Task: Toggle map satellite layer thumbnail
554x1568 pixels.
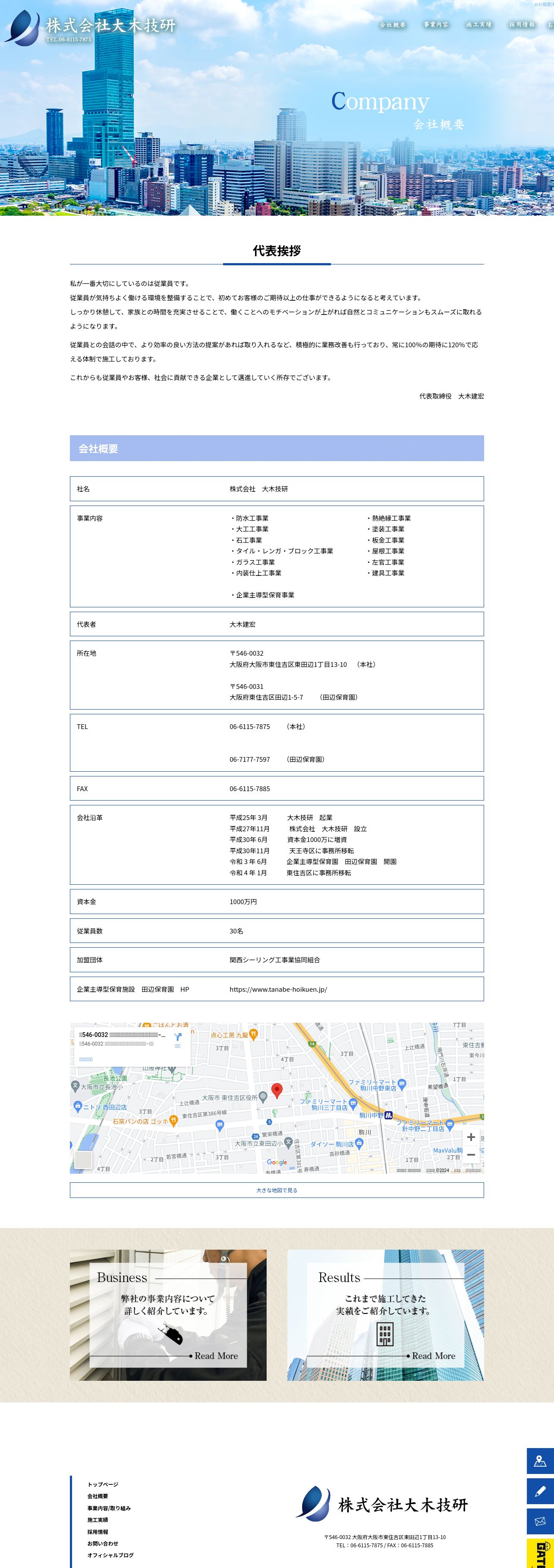Action: click(83, 1160)
